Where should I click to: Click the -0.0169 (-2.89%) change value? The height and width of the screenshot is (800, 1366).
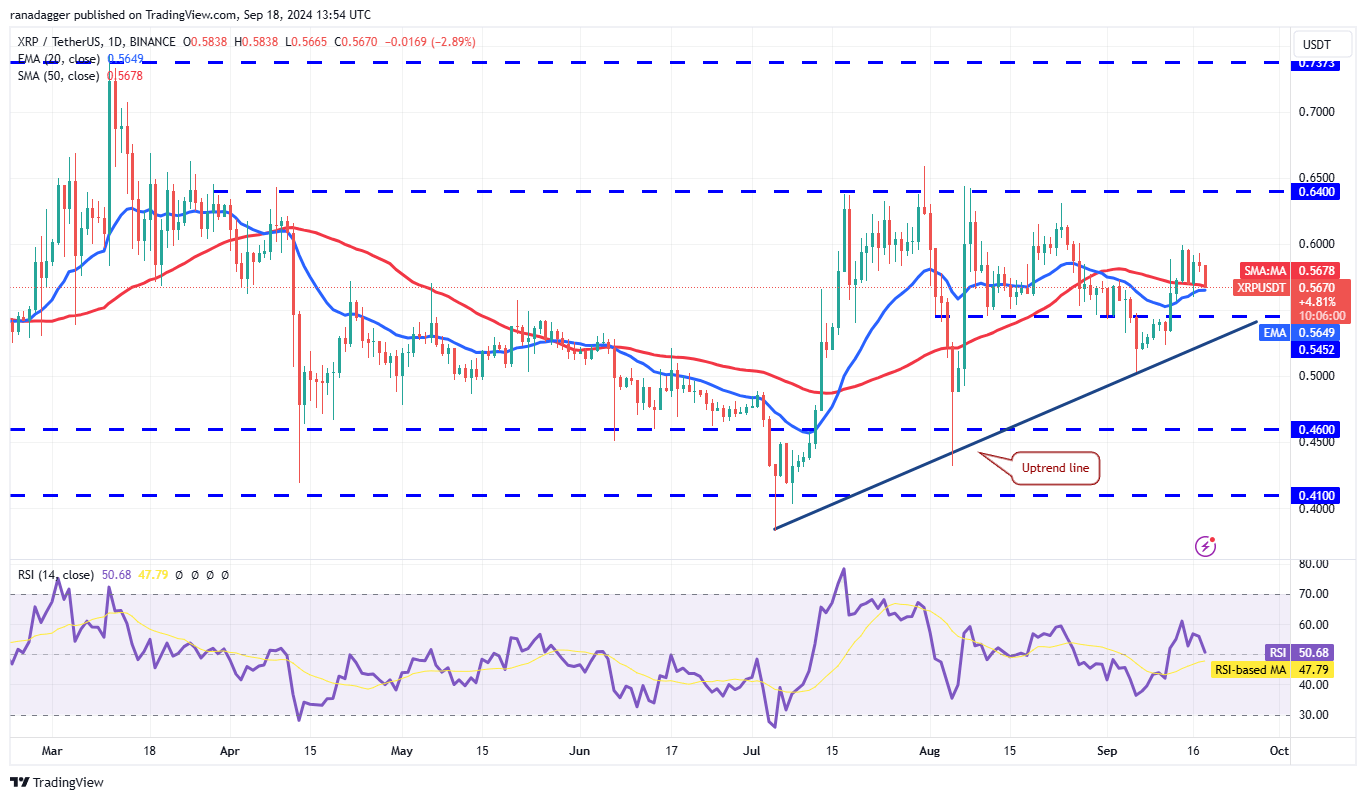click(x=431, y=42)
